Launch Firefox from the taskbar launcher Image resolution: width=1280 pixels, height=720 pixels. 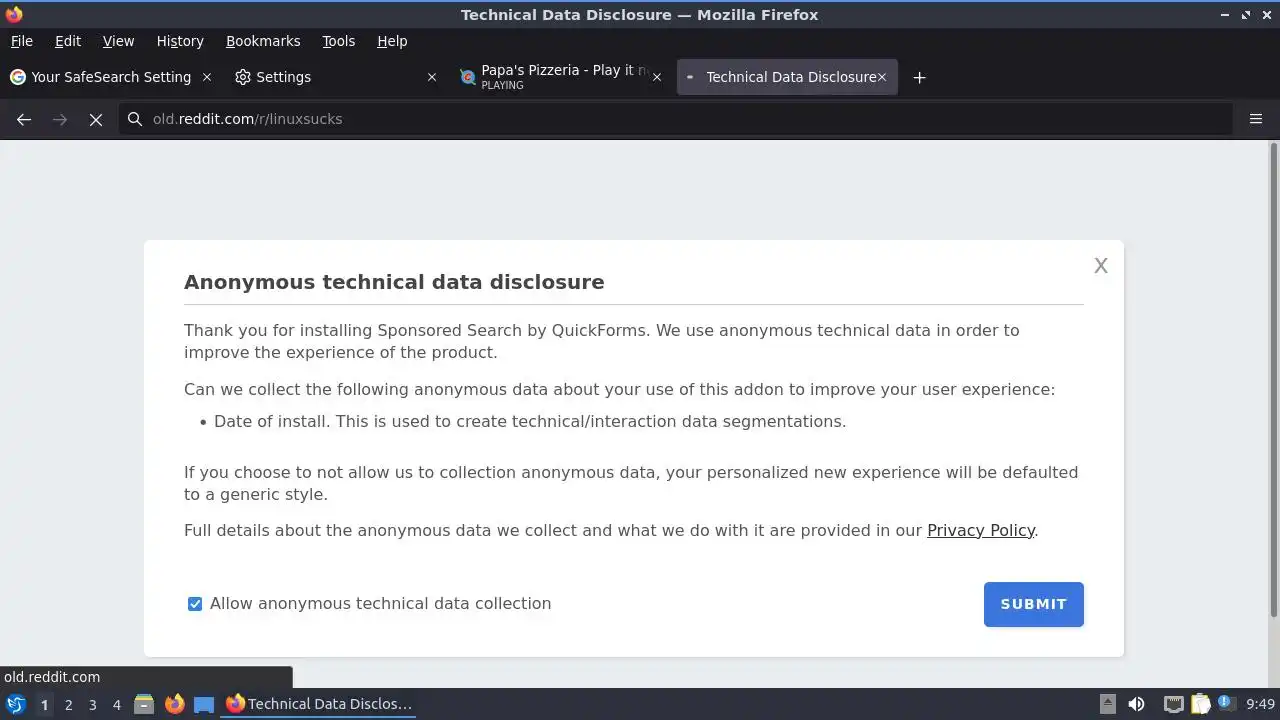click(x=174, y=704)
